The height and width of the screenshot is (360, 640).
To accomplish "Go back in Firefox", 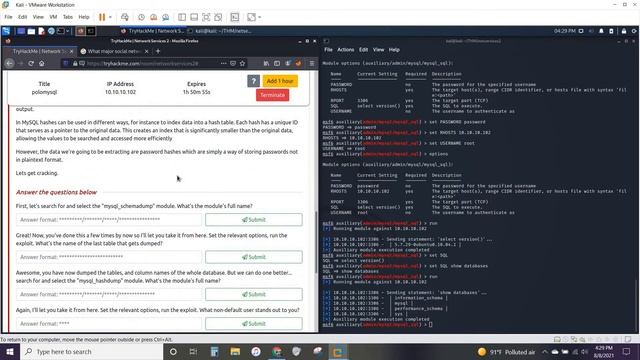I will (9, 63).
